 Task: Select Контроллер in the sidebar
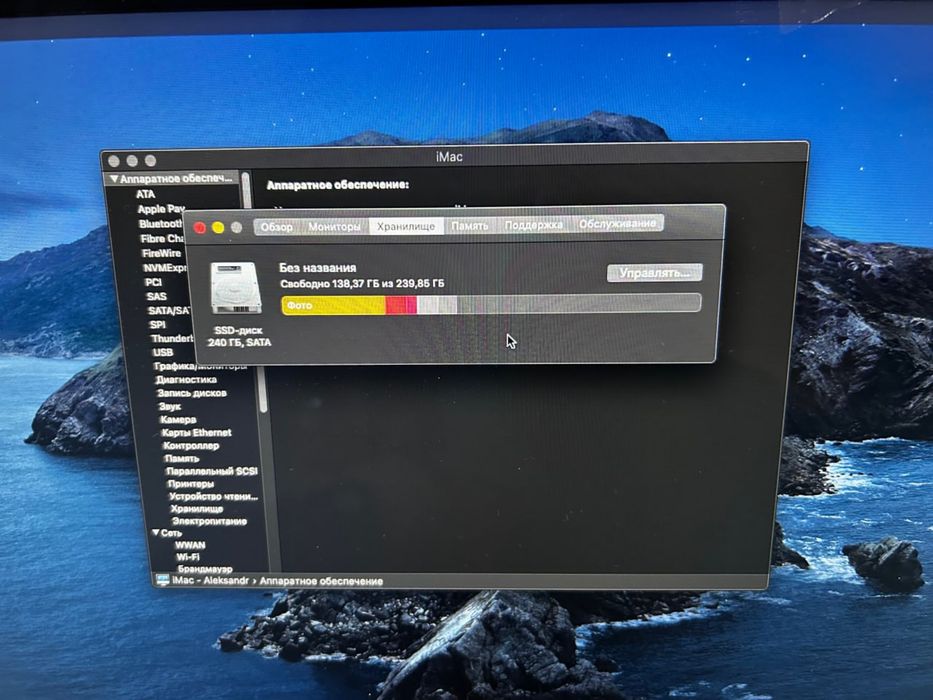pos(191,446)
